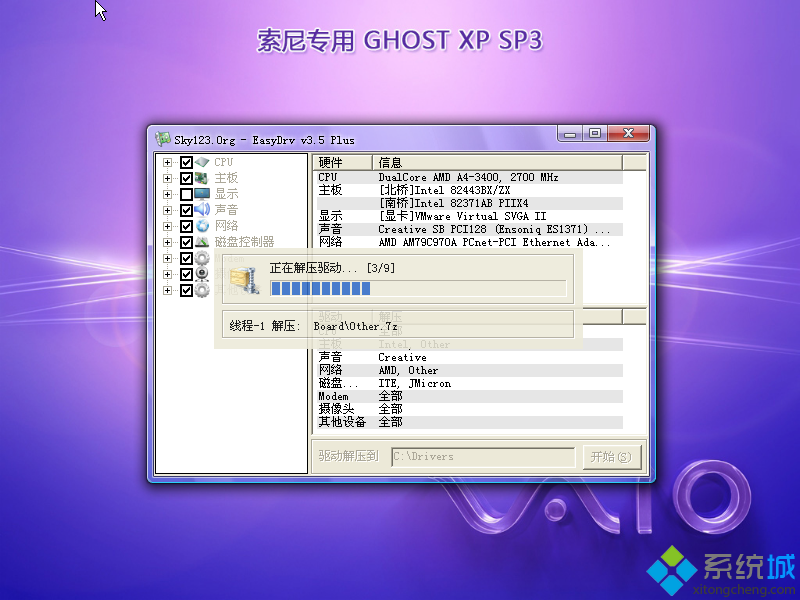Expand the tree's last row node
Image resolution: width=800 pixels, height=600 pixels.
pyautogui.click(x=167, y=290)
